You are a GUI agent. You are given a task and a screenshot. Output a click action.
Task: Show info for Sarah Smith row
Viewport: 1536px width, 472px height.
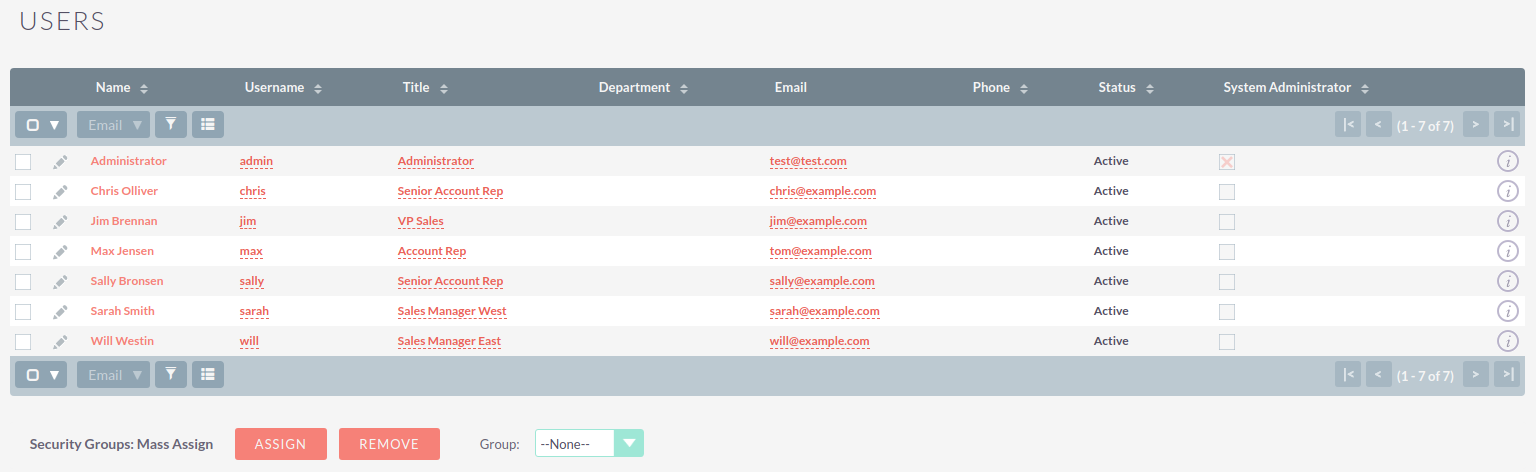click(1507, 311)
